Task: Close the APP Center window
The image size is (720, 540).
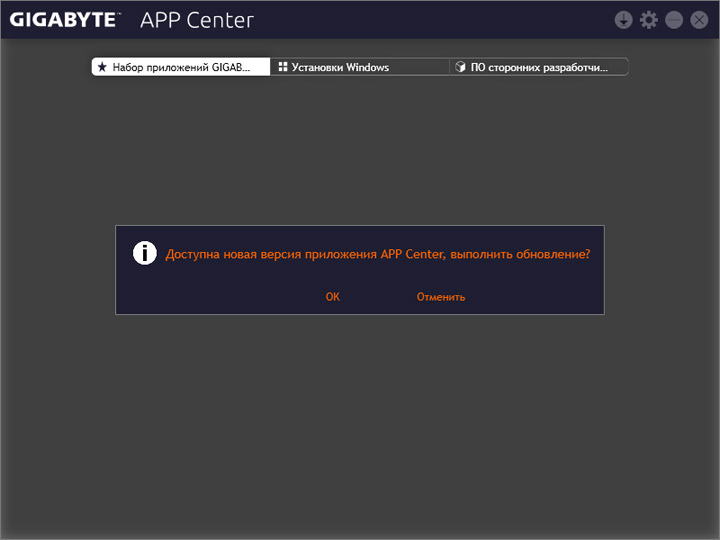Action: coord(699,20)
